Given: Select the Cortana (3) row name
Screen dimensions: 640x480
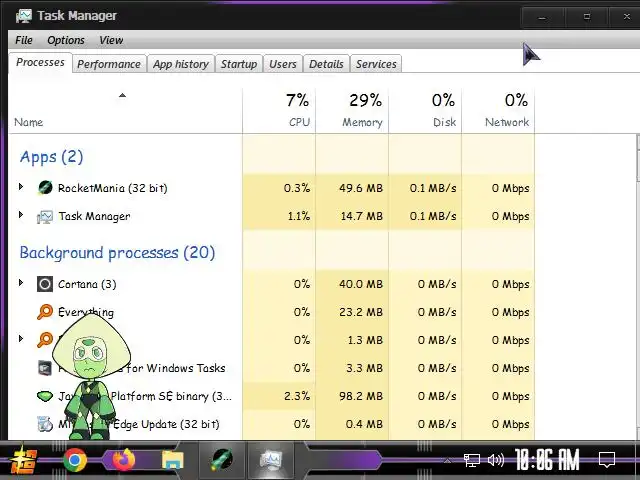Looking at the screenshot, I should 87,284.
